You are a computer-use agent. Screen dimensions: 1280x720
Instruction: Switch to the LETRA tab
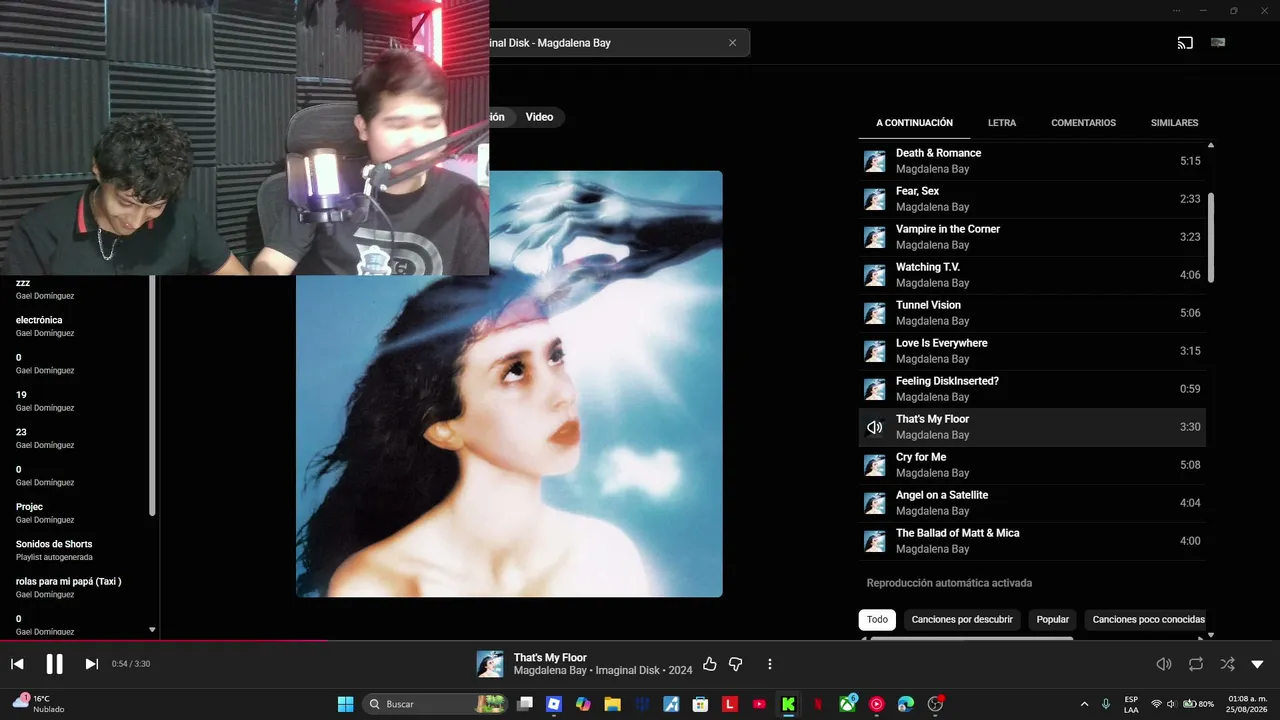(x=1002, y=123)
